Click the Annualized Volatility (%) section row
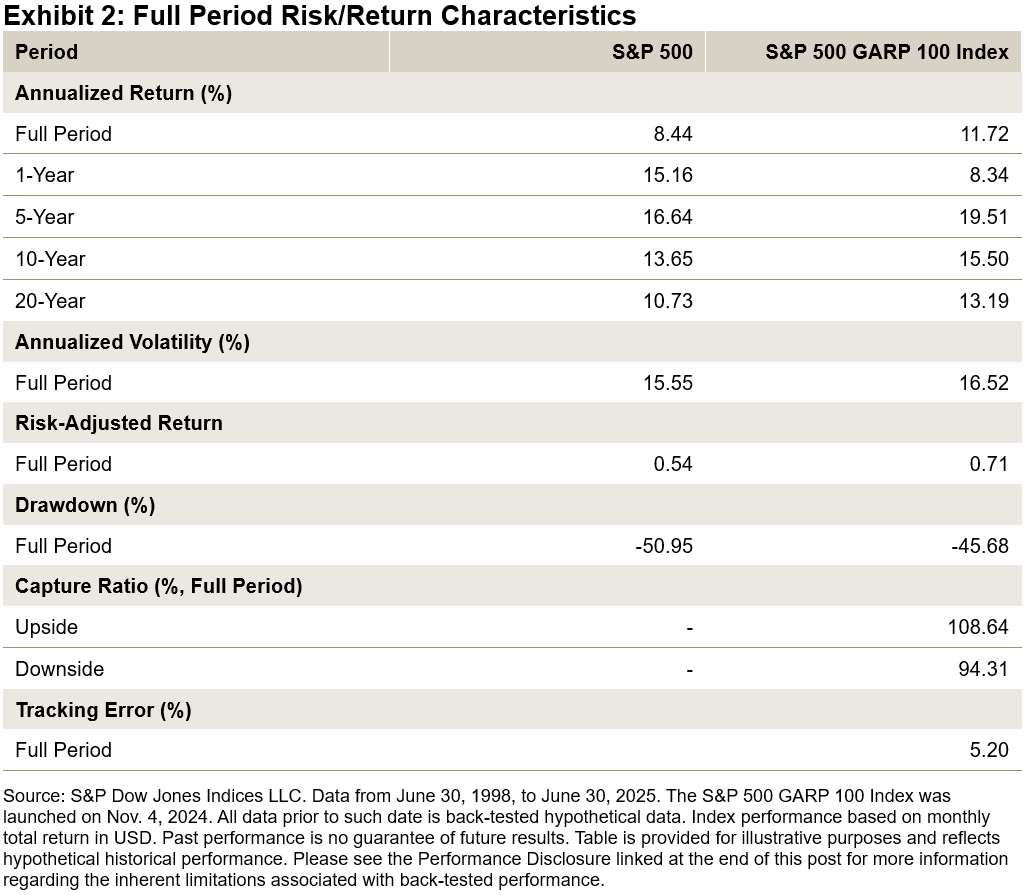 (x=132, y=342)
